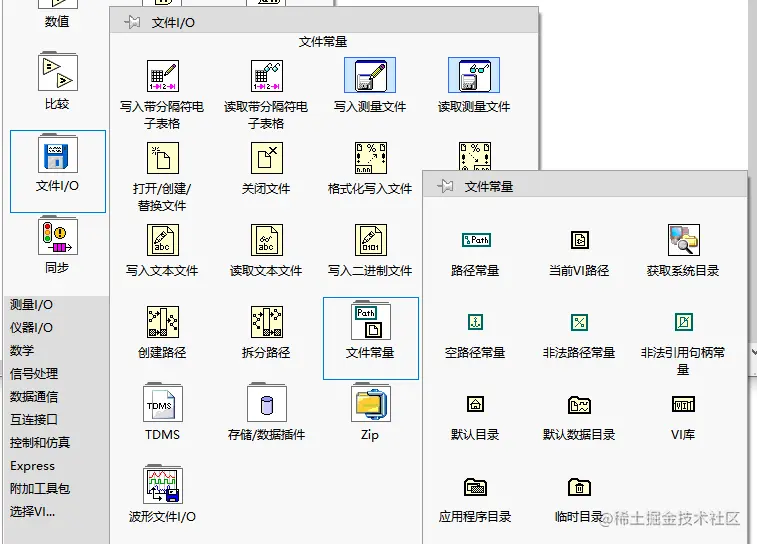This screenshot has width=757, height=544.
Task: Open the TDMS subpalette
Action: tap(163, 403)
